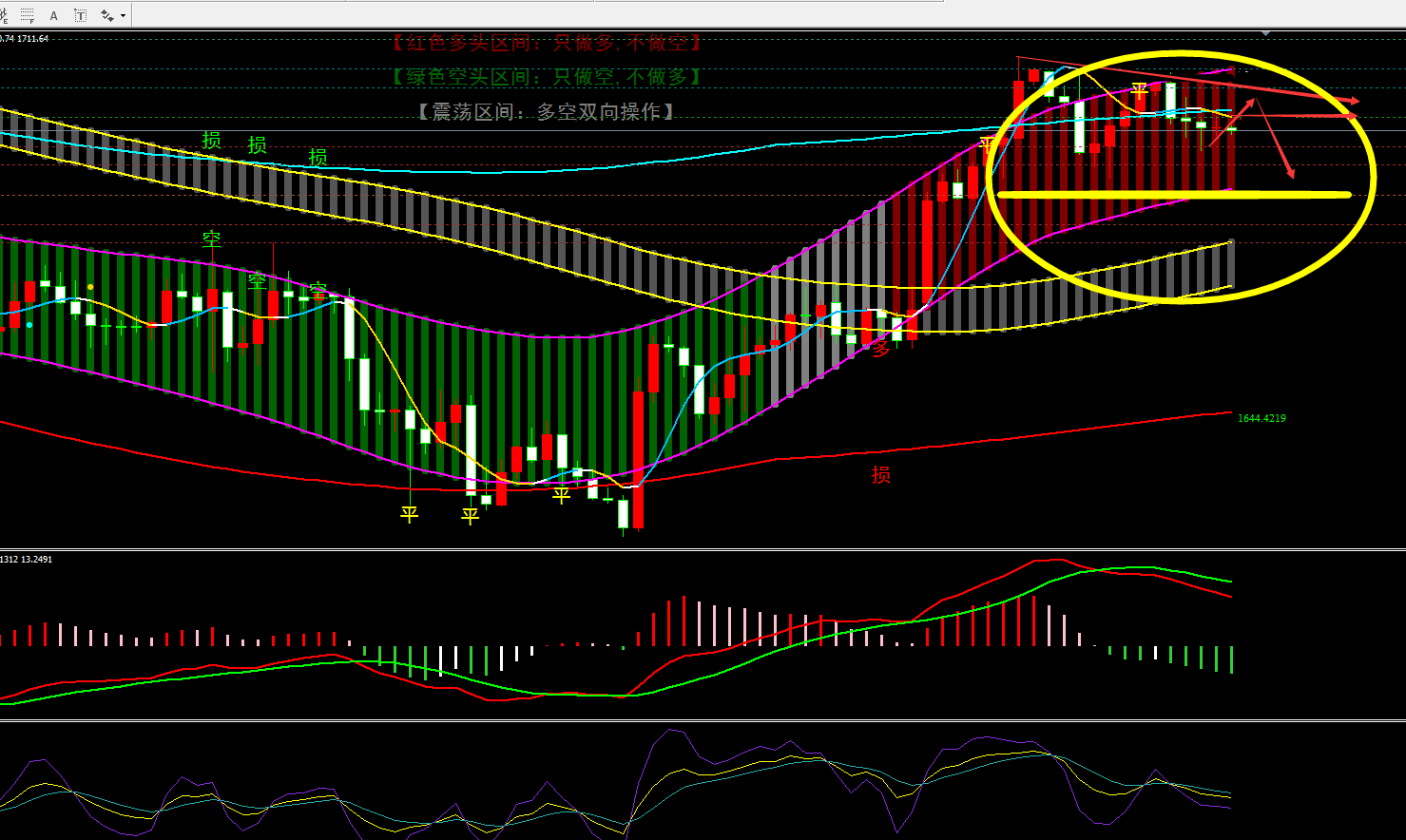Select the Fibonacci retracement tool

point(28,15)
